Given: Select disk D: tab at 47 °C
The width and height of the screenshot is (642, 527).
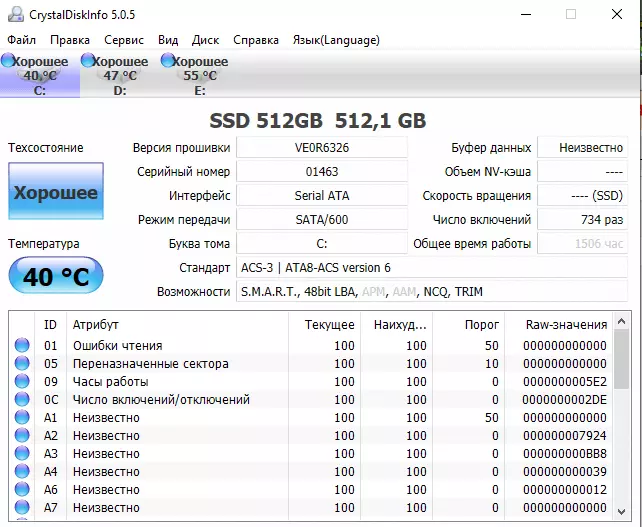Looking at the screenshot, I should [120, 75].
